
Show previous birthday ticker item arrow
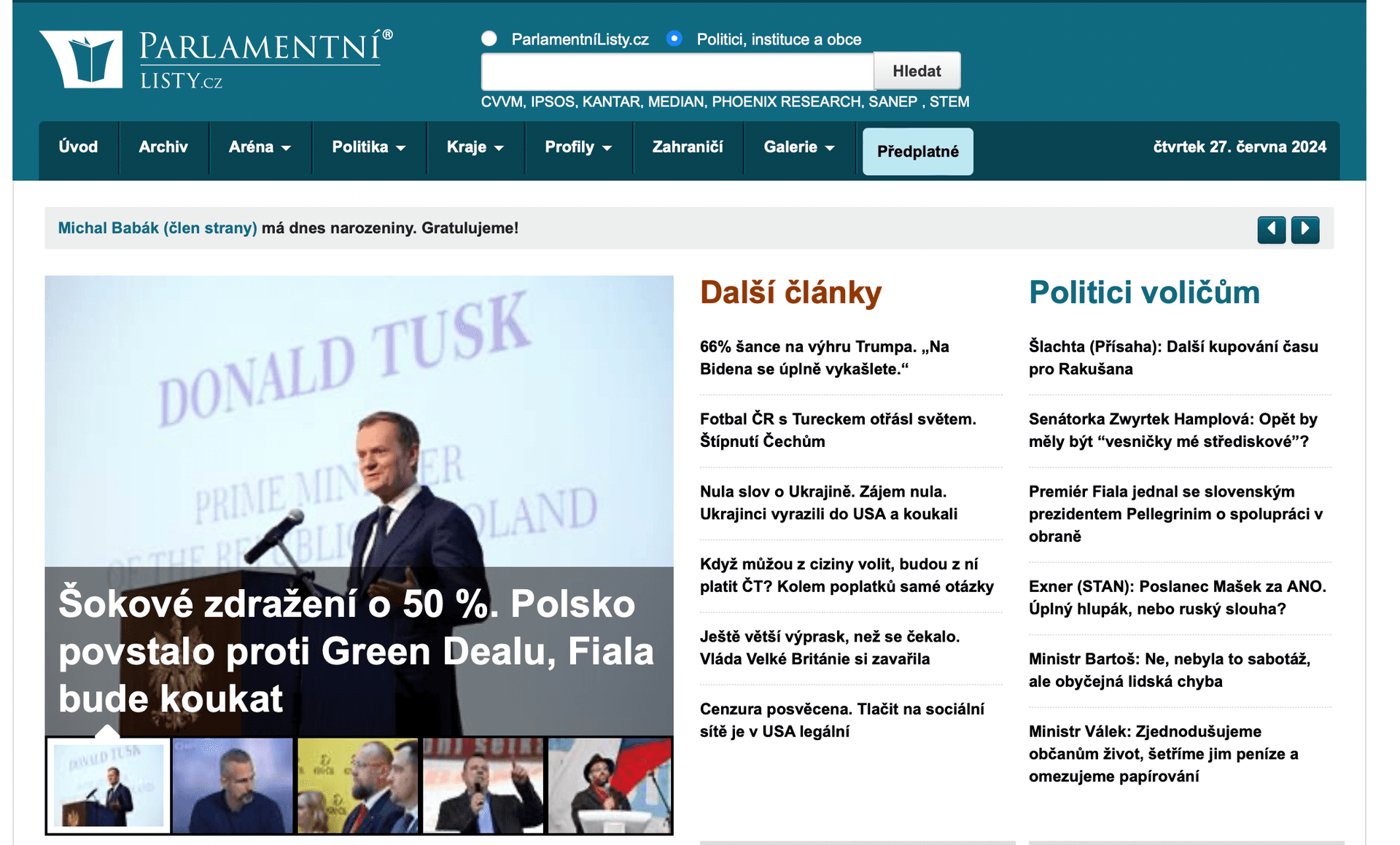tap(1271, 230)
